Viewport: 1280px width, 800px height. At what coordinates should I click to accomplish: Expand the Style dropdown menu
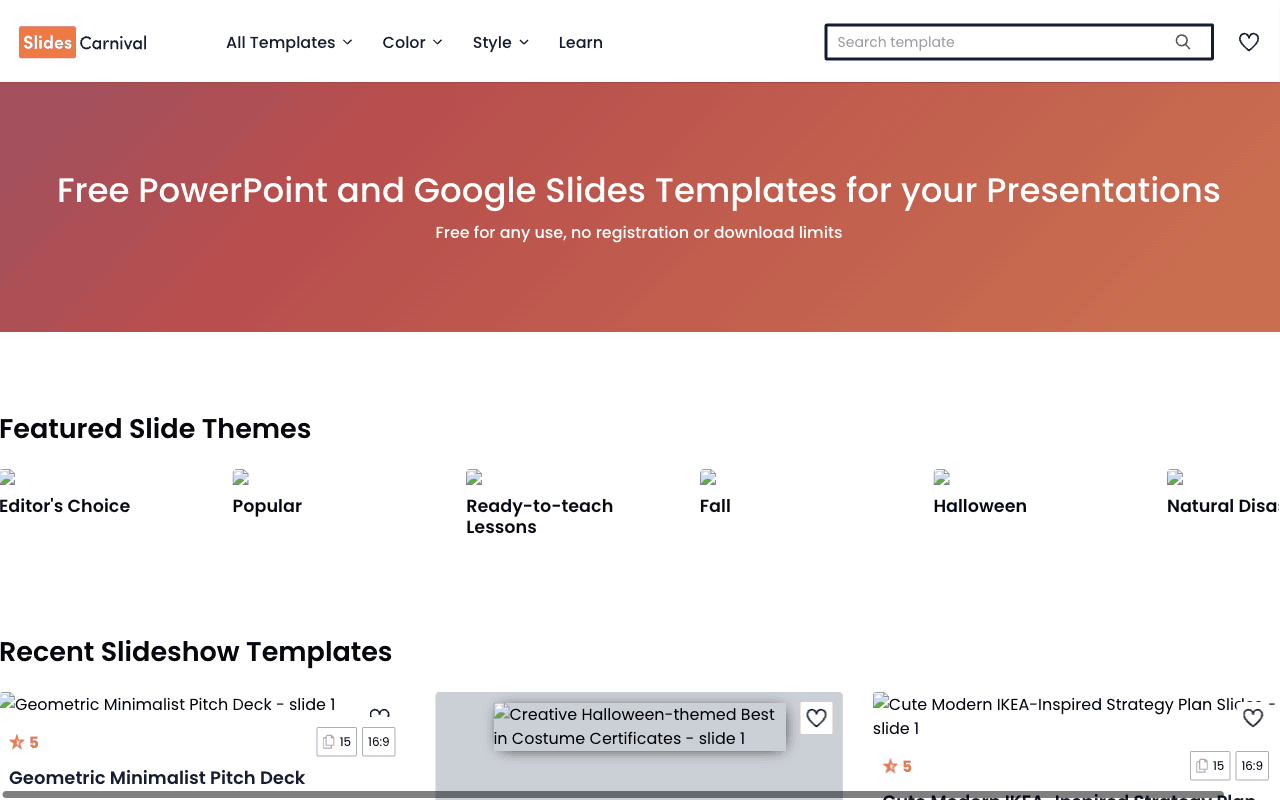[x=501, y=42]
